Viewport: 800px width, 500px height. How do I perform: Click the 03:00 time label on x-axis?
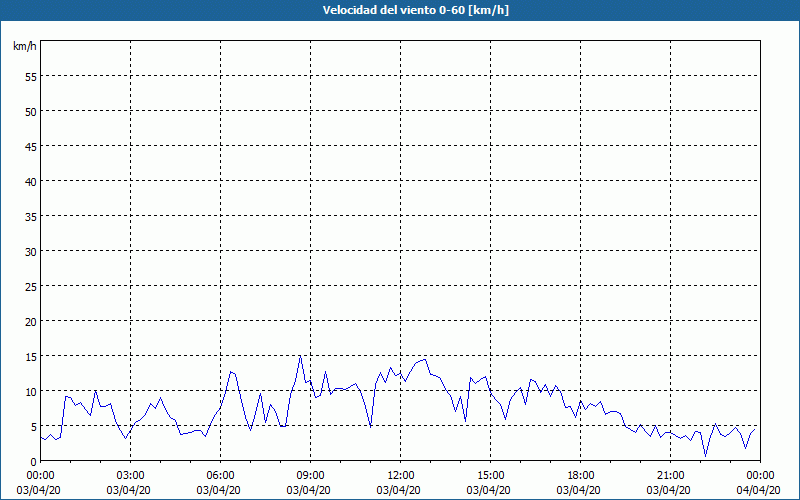pos(130,475)
